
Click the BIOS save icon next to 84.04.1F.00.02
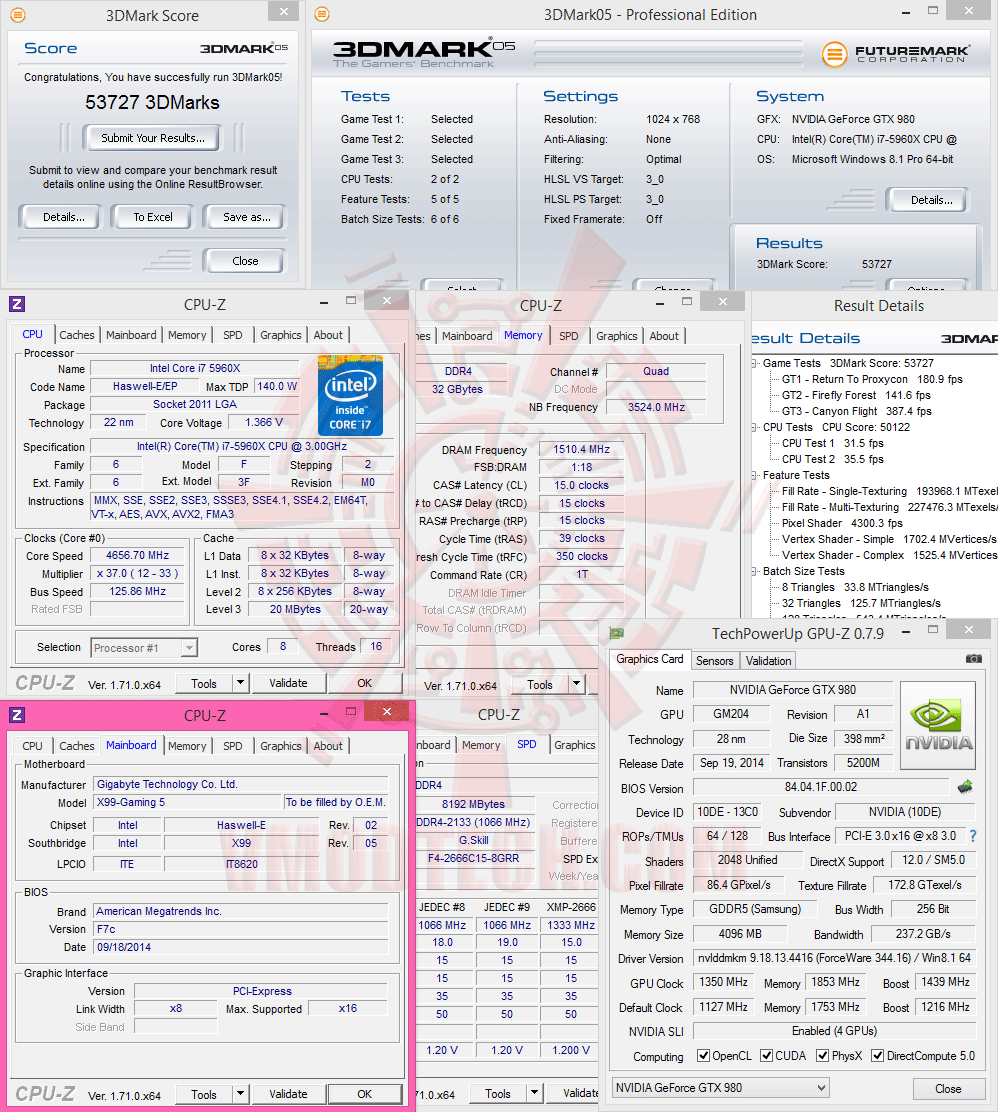coord(965,786)
